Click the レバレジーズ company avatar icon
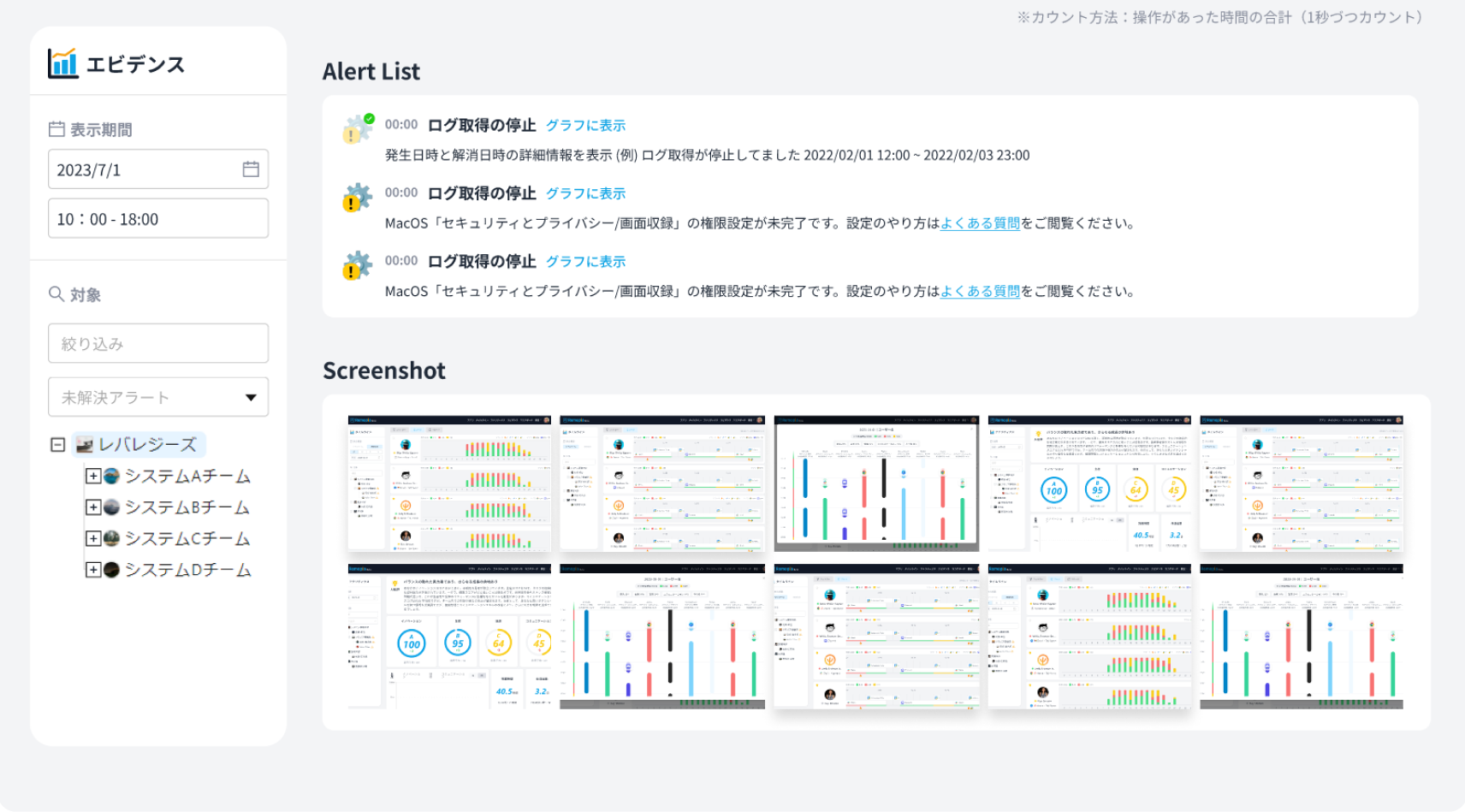Viewport: 1465px width, 812px height. click(x=85, y=445)
